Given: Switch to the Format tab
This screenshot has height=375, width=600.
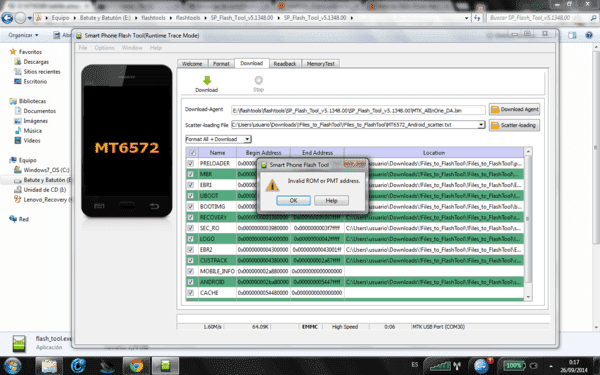Looking at the screenshot, I should pyautogui.click(x=221, y=64).
